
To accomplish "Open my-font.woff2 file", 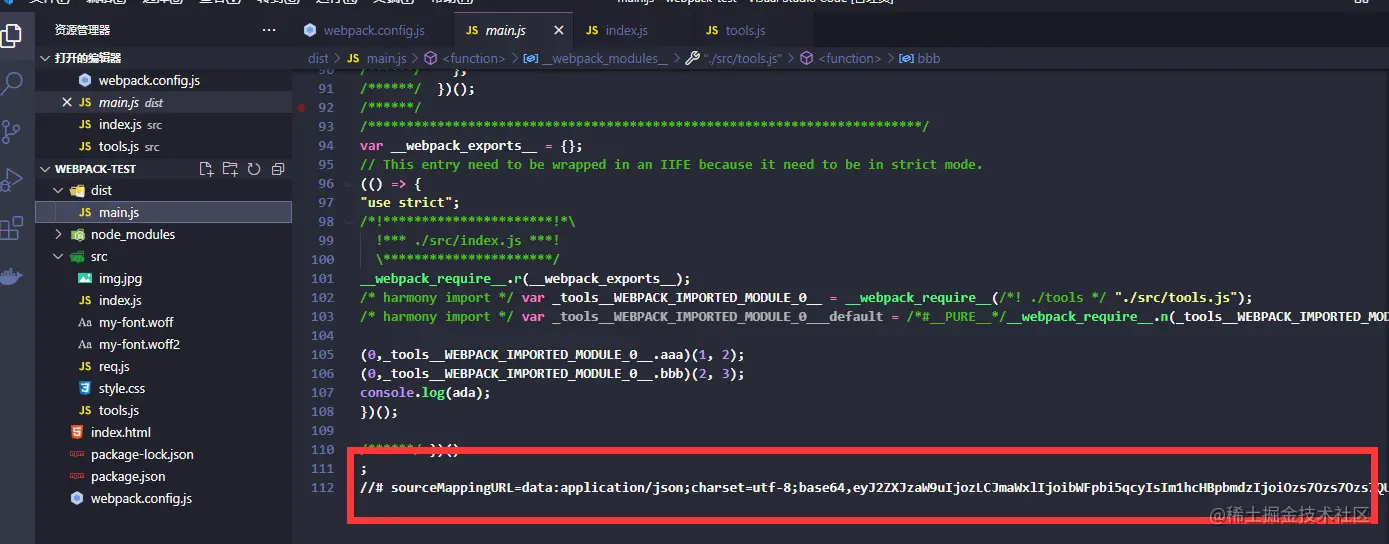I will click(x=163, y=344).
